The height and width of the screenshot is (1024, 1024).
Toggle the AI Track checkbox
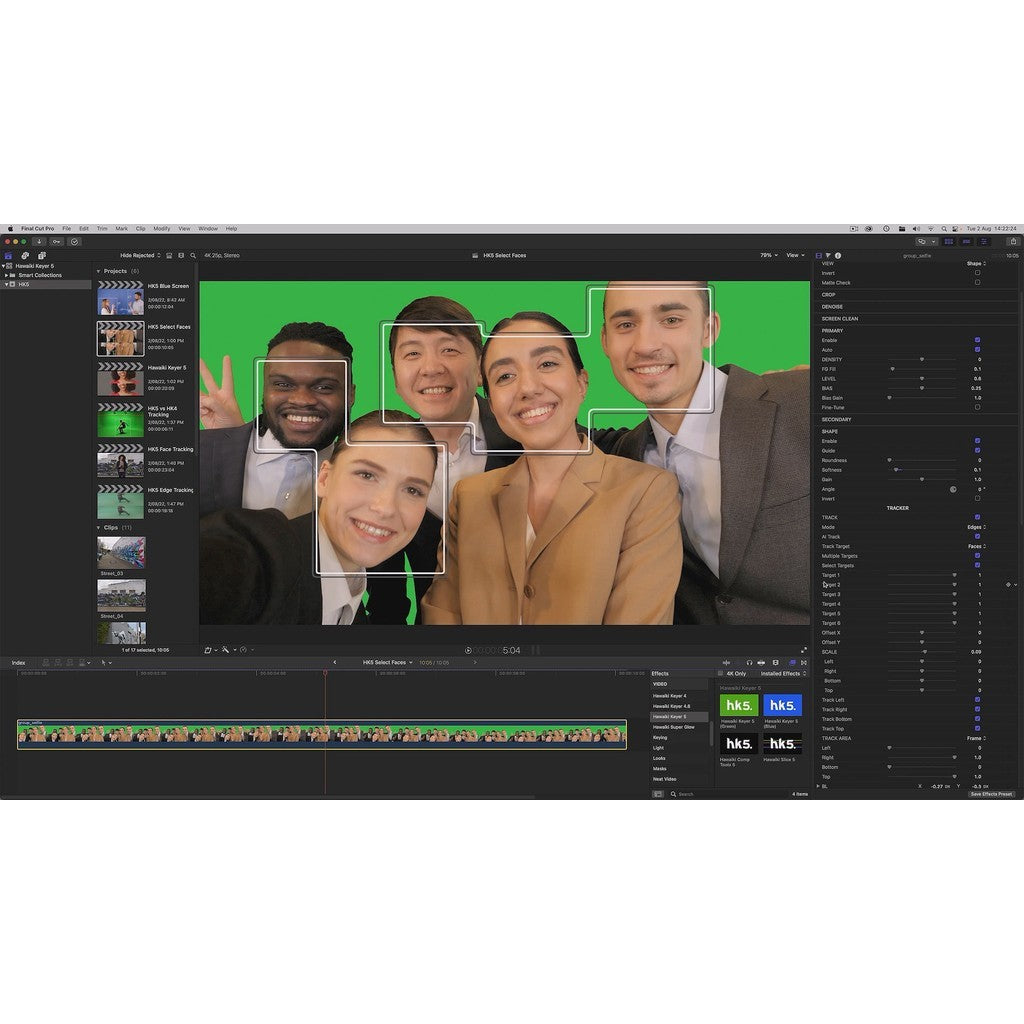[978, 536]
